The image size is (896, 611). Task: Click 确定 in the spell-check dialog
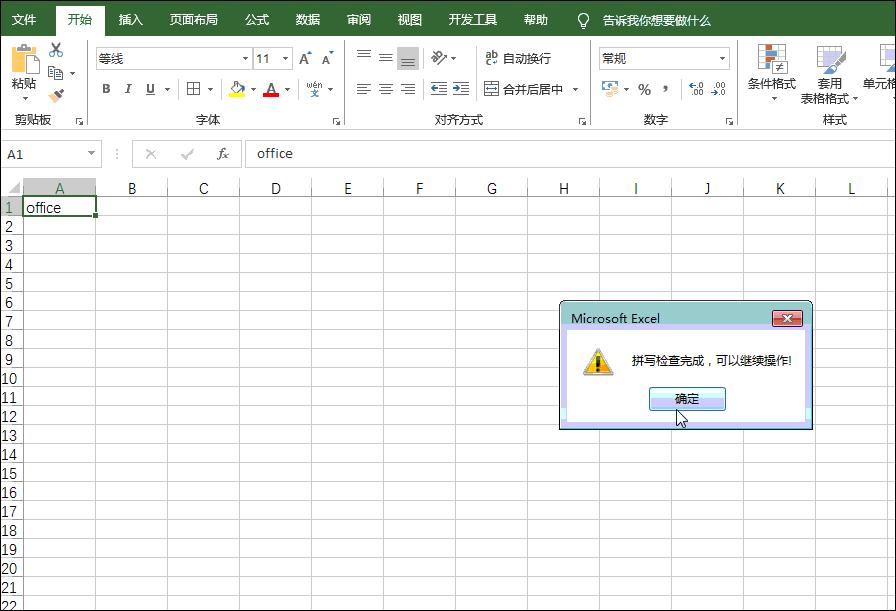(687, 399)
